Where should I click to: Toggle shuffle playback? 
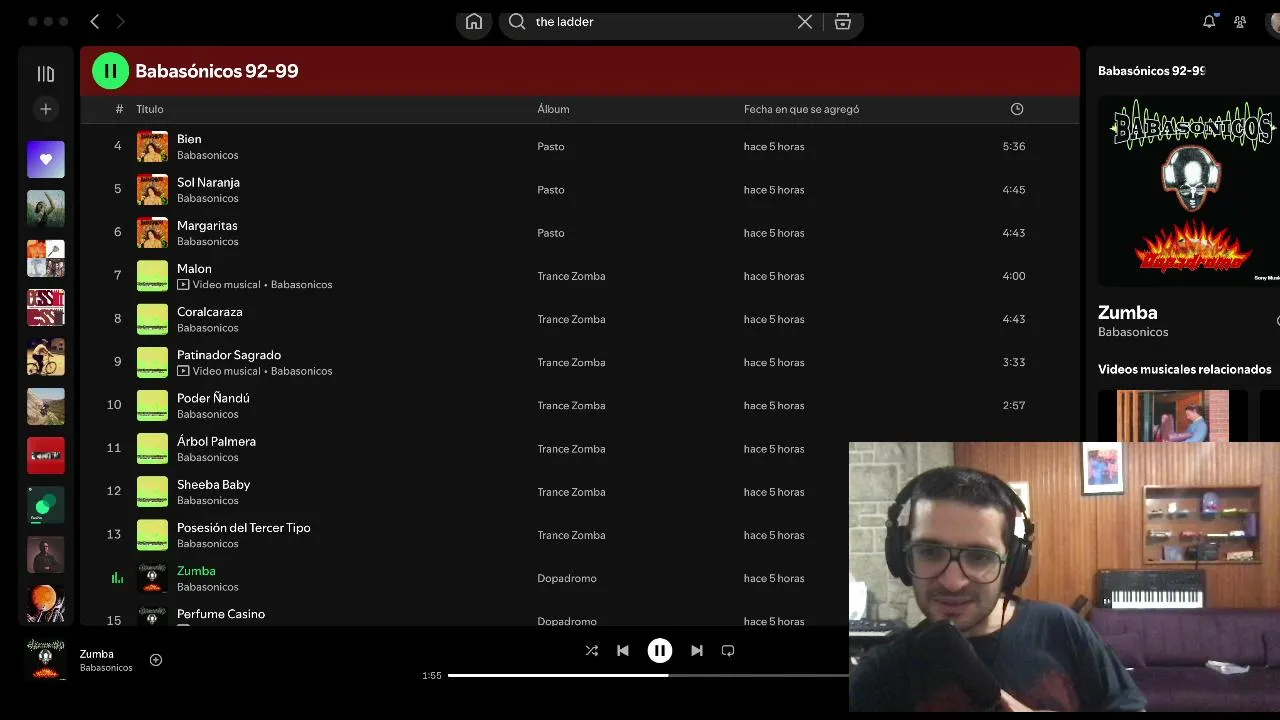pyautogui.click(x=592, y=650)
